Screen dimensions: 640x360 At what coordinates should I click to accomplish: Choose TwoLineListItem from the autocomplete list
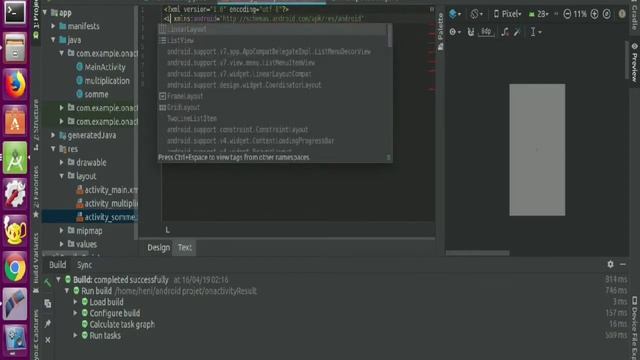272,118
